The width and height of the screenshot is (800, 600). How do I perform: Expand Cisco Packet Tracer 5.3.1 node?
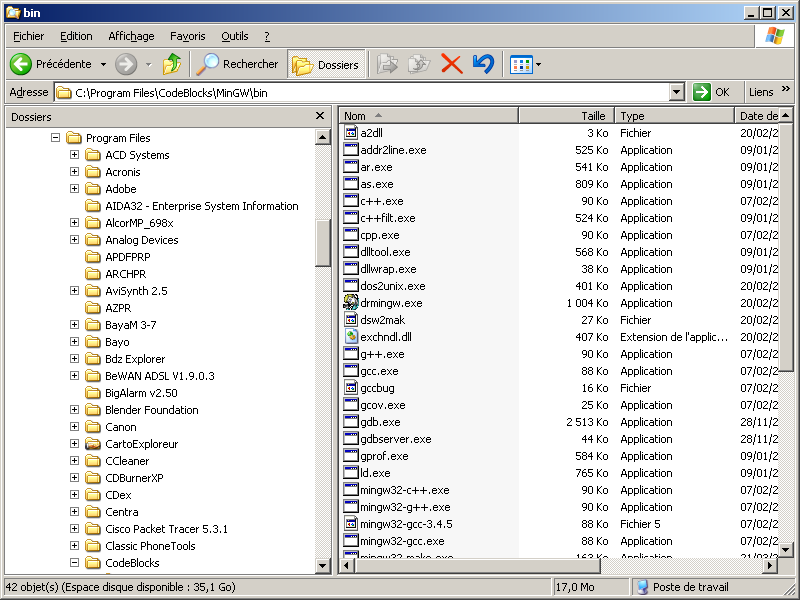tap(74, 528)
